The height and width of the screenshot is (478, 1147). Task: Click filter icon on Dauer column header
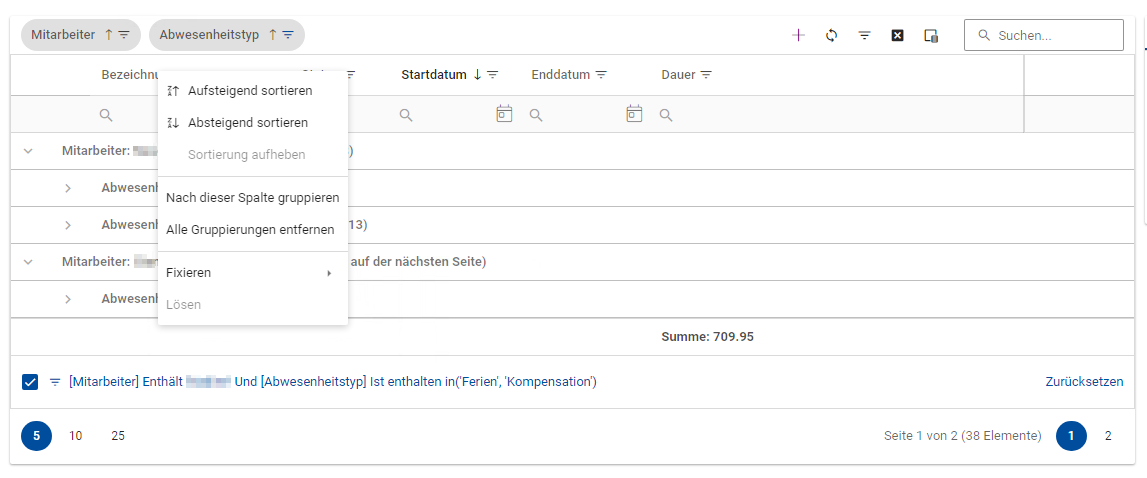click(x=706, y=75)
